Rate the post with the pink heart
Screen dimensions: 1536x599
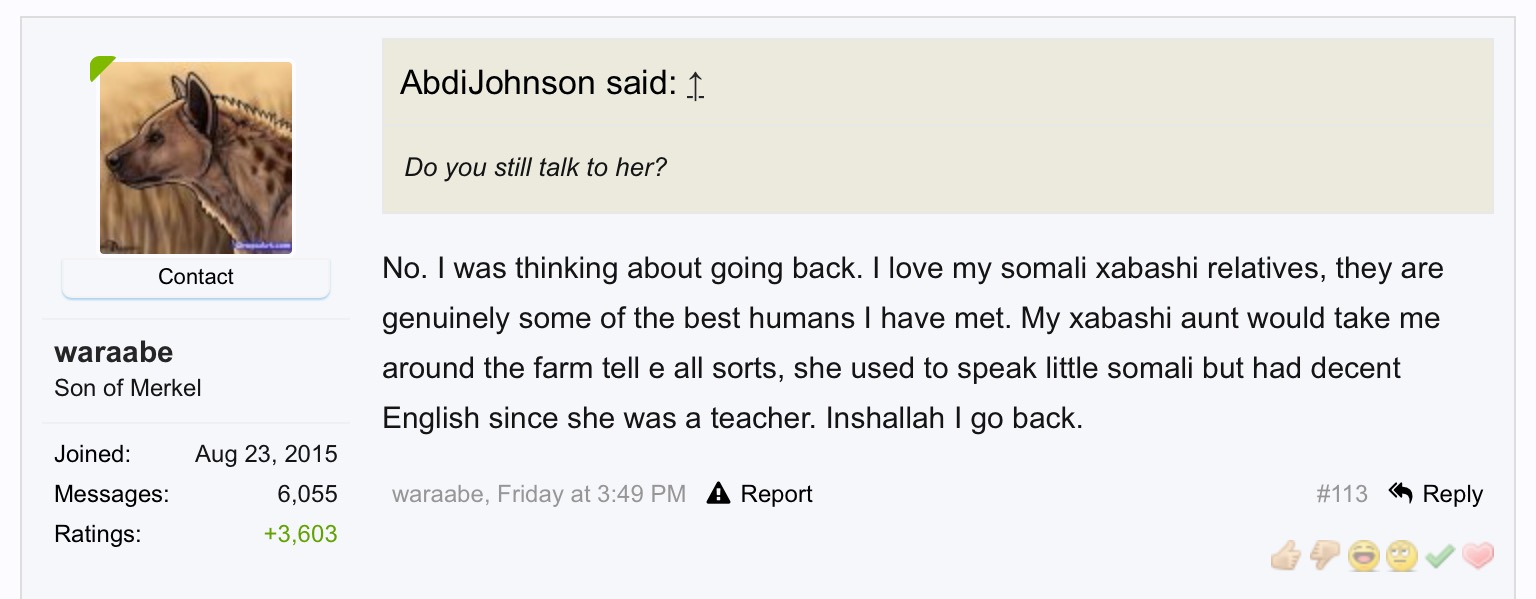[x=1478, y=556]
